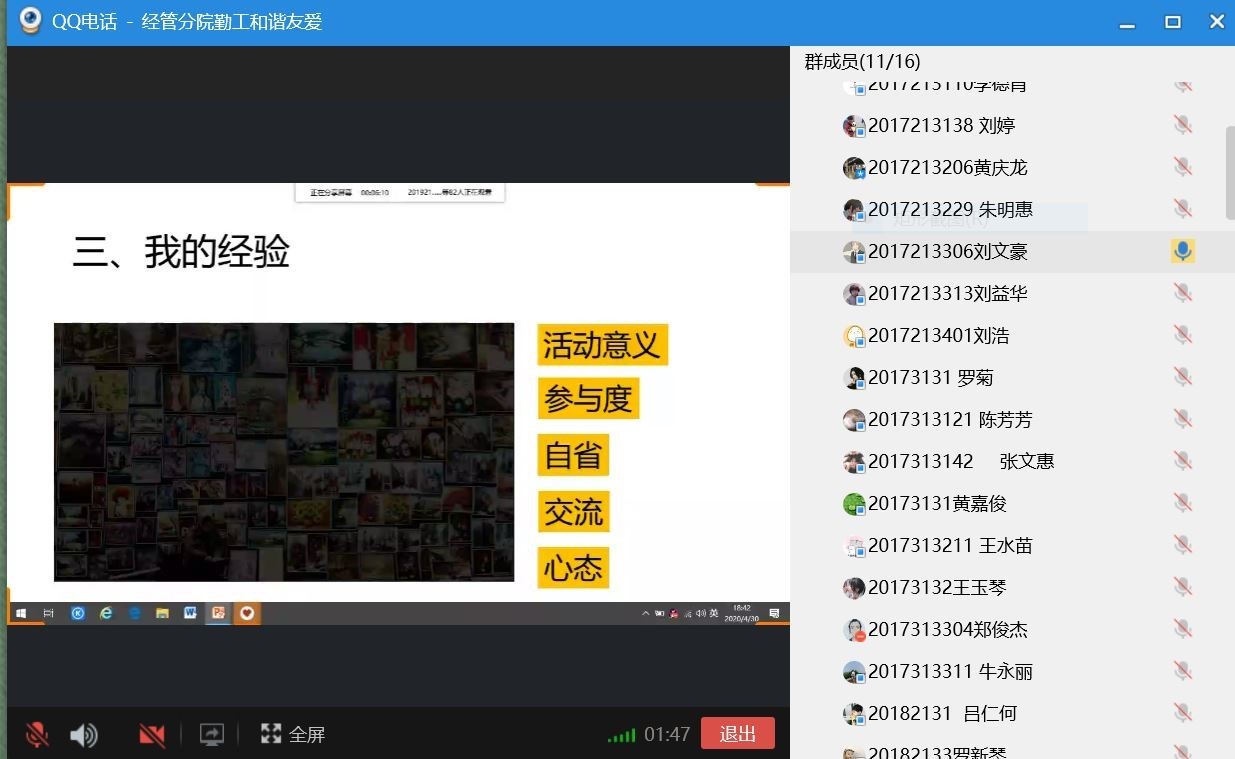The height and width of the screenshot is (759, 1235).
Task: Click the speaker volume icon
Action: (x=84, y=735)
